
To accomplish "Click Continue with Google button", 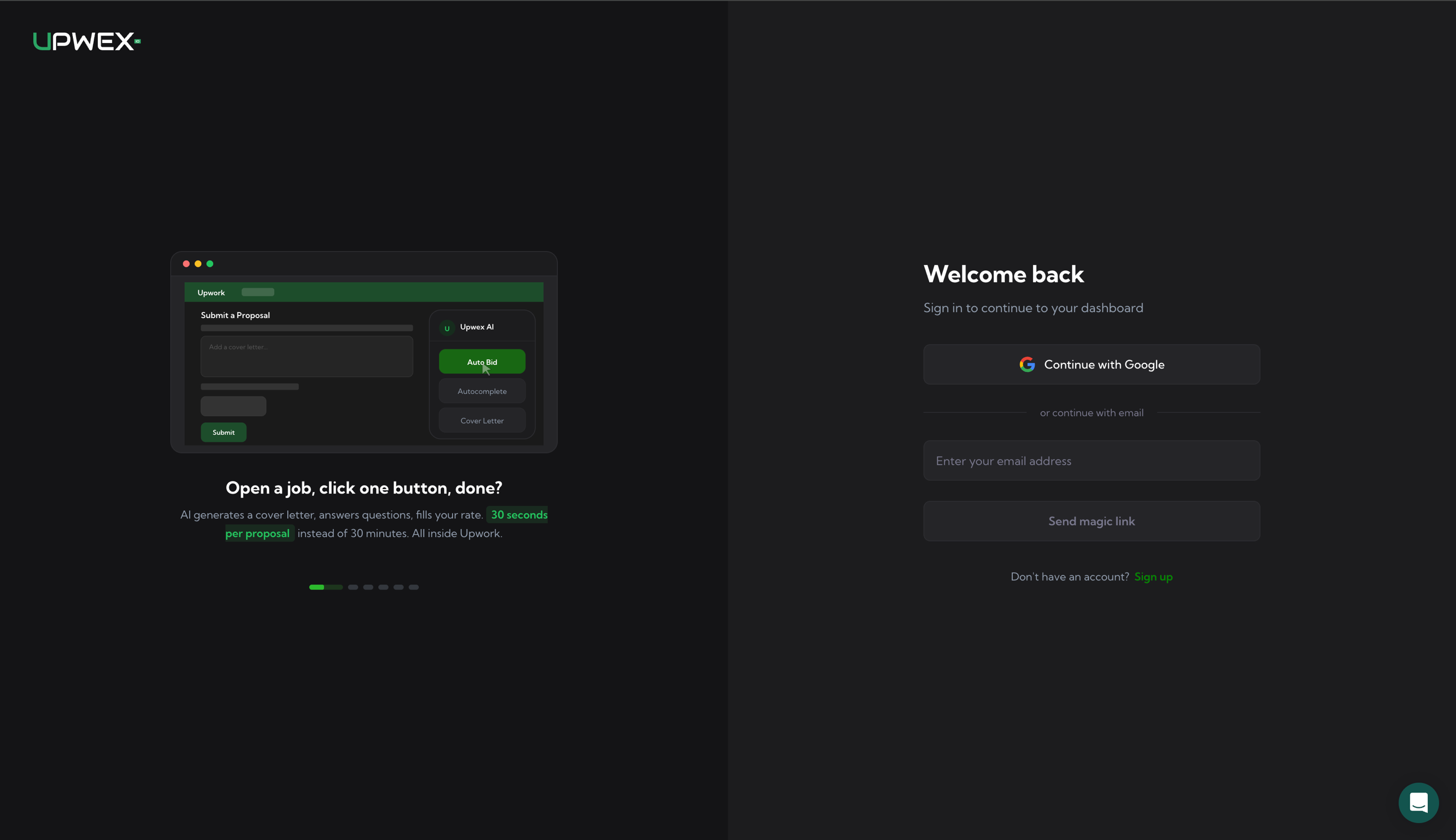I will pyautogui.click(x=1091, y=365).
